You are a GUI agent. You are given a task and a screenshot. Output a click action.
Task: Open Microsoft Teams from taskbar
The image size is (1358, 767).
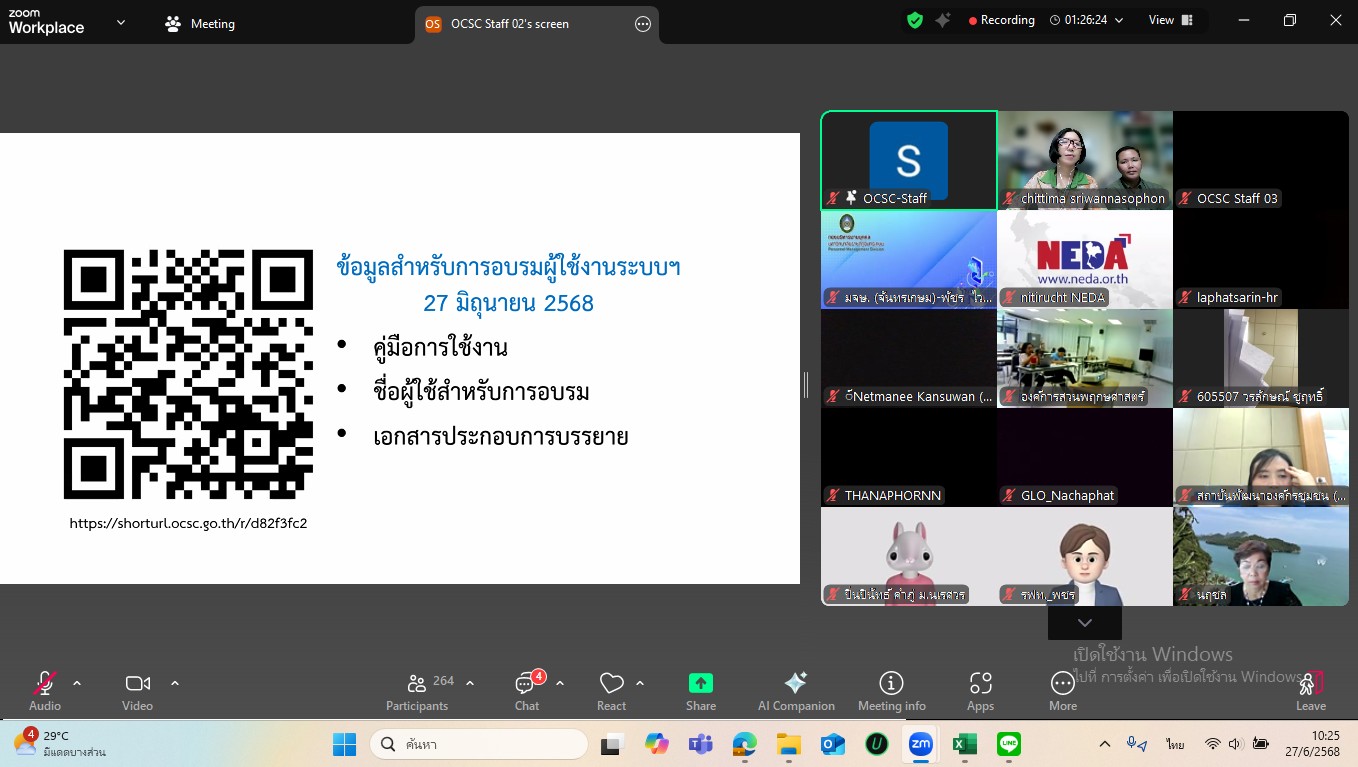click(x=700, y=744)
